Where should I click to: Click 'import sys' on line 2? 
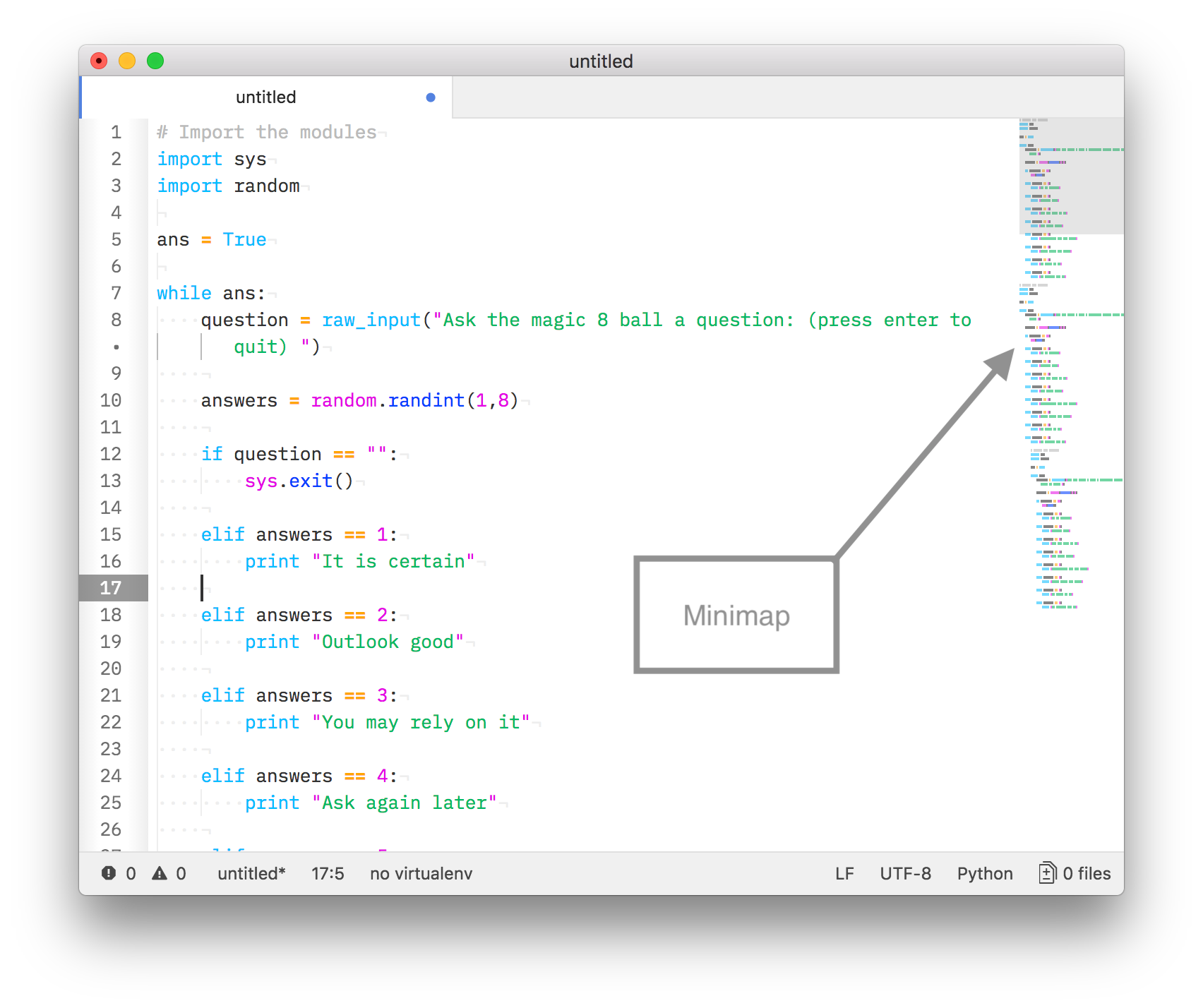212,159
